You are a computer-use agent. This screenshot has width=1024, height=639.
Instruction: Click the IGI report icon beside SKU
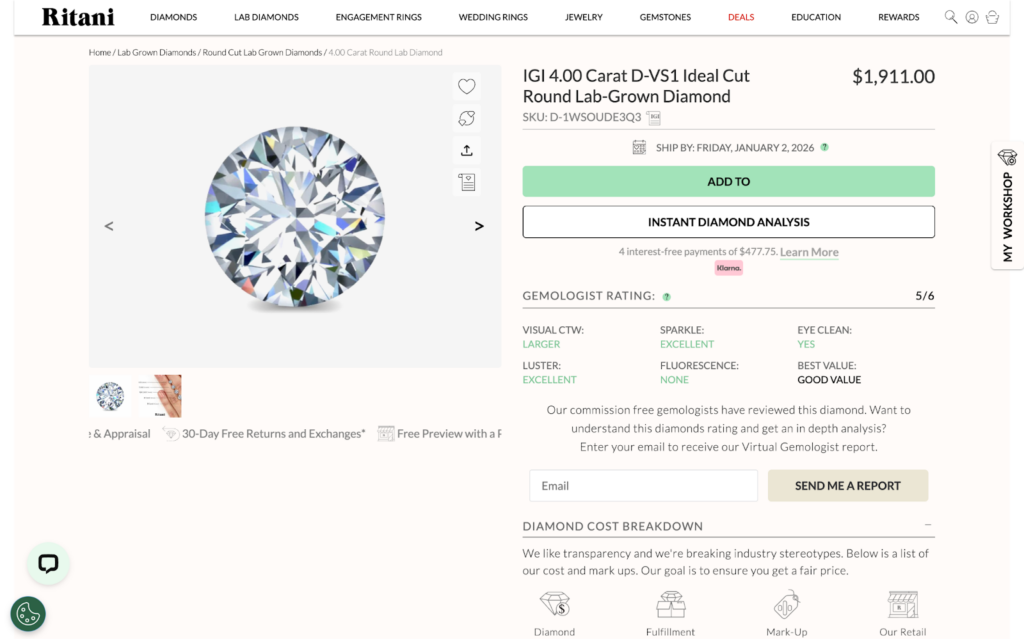point(654,117)
